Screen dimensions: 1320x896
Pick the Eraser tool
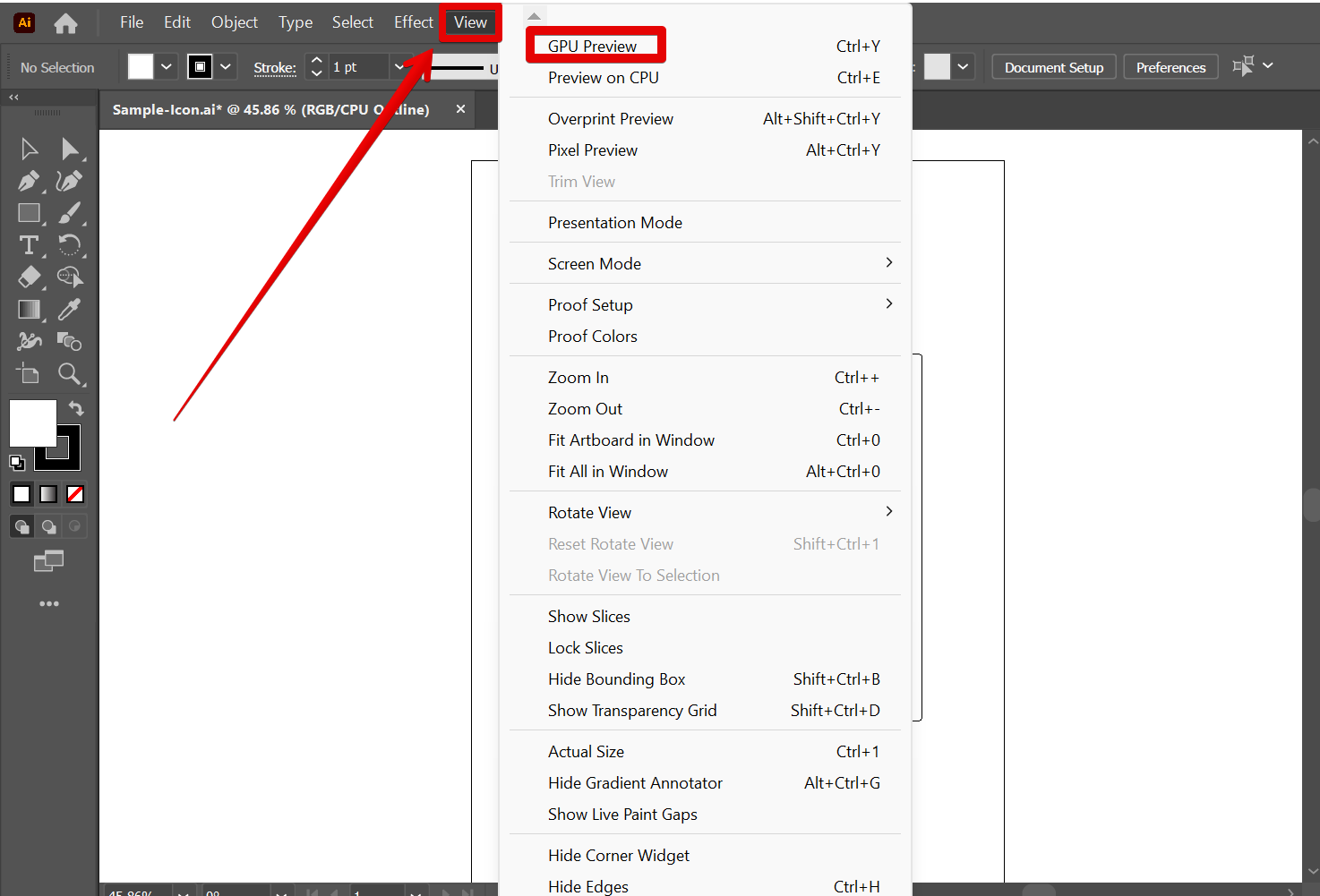point(29,277)
